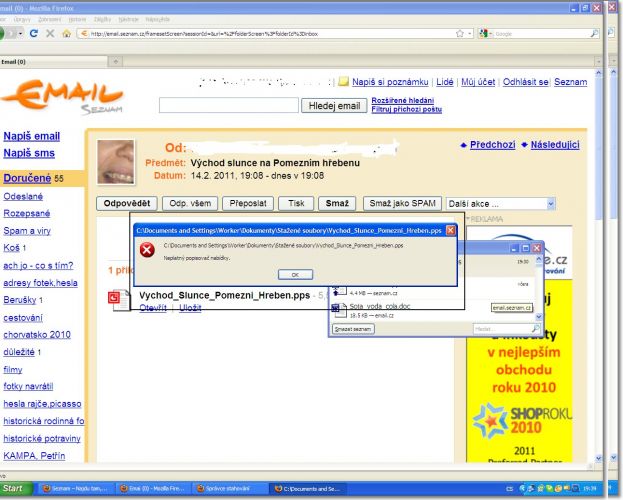Click OK in error dialog

(x=295, y=275)
